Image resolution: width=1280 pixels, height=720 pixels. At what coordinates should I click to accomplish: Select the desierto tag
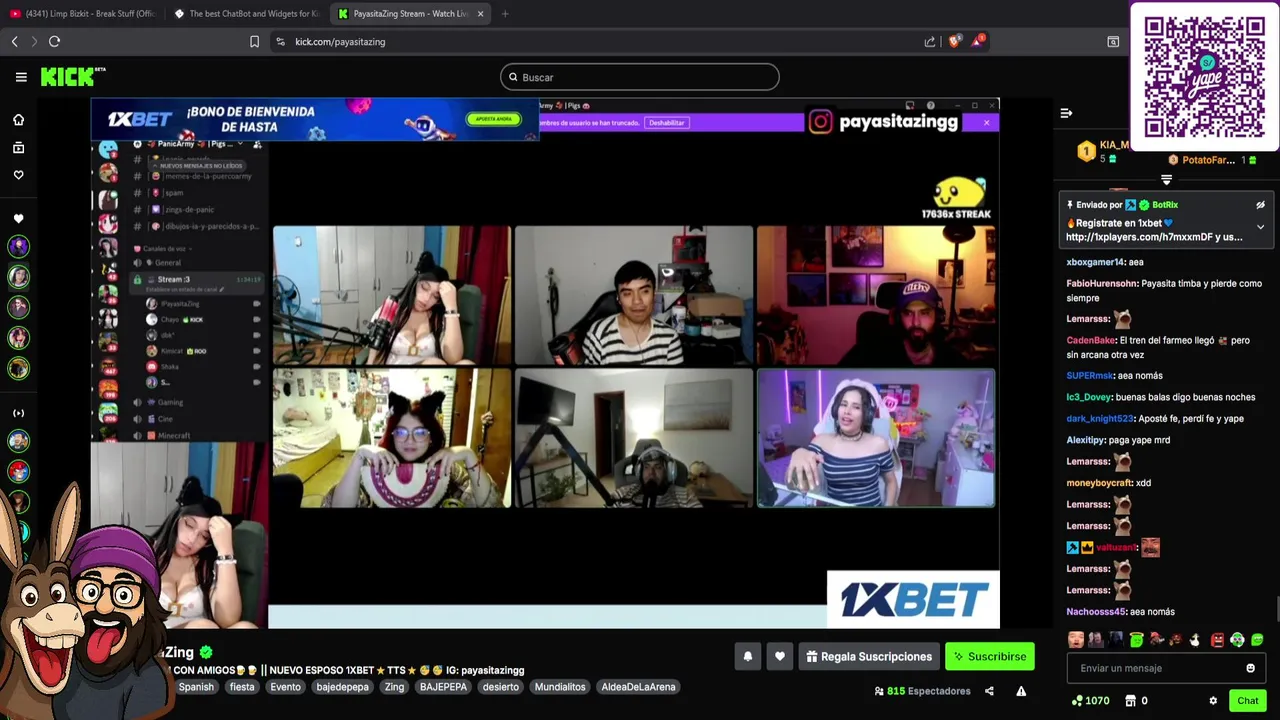point(500,687)
